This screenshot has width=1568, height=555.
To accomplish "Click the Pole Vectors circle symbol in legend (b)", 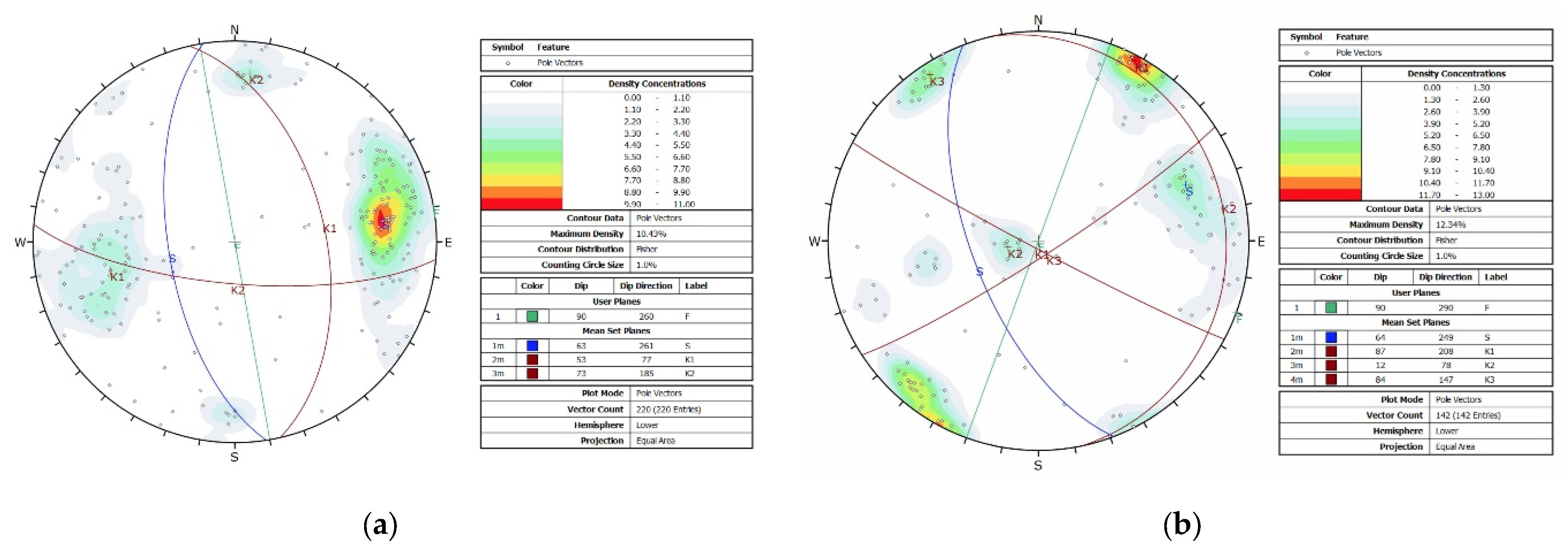I will tap(1306, 53).
